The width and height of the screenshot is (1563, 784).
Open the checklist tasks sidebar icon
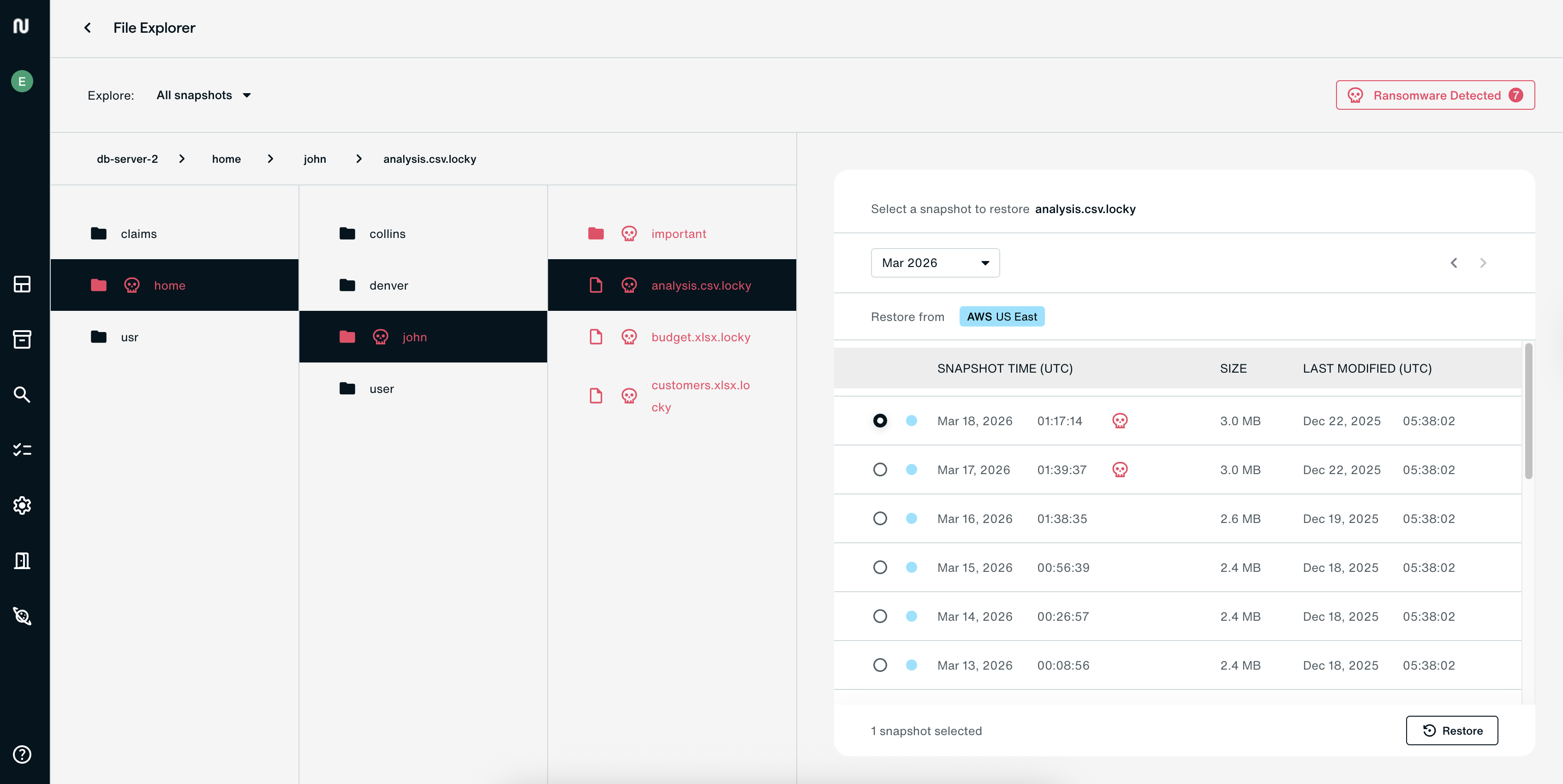22,450
